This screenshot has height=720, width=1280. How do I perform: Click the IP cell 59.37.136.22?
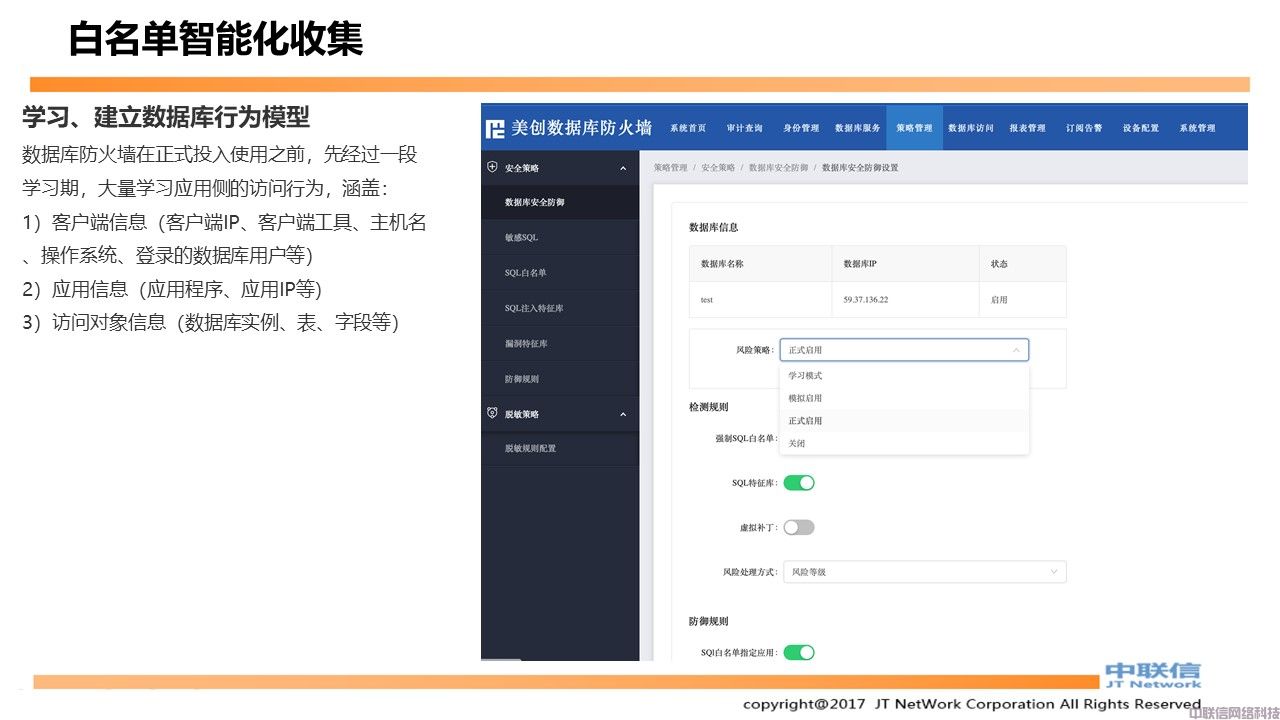coord(866,300)
